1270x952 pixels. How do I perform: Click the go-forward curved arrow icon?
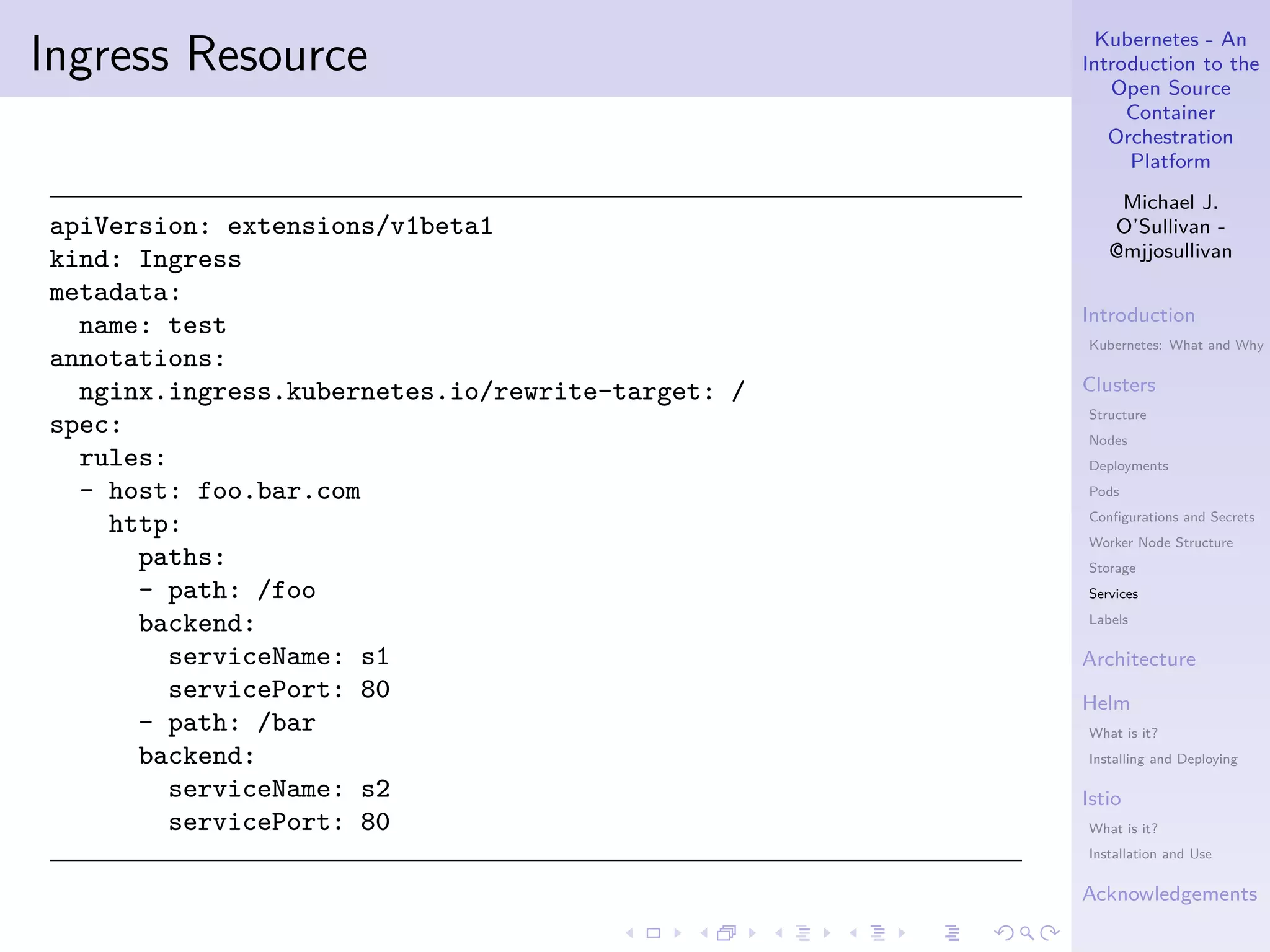[1050, 933]
